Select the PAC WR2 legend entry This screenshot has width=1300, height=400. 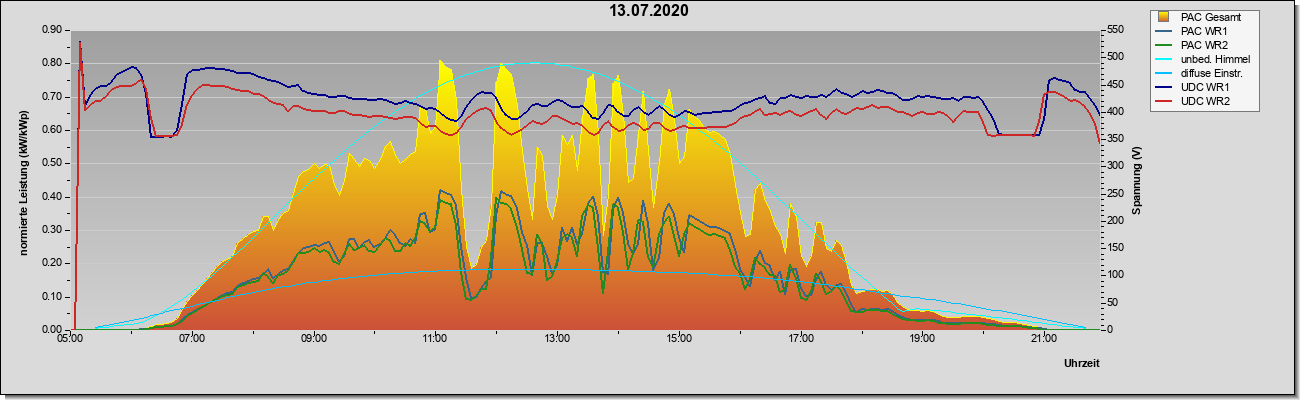pos(1204,45)
